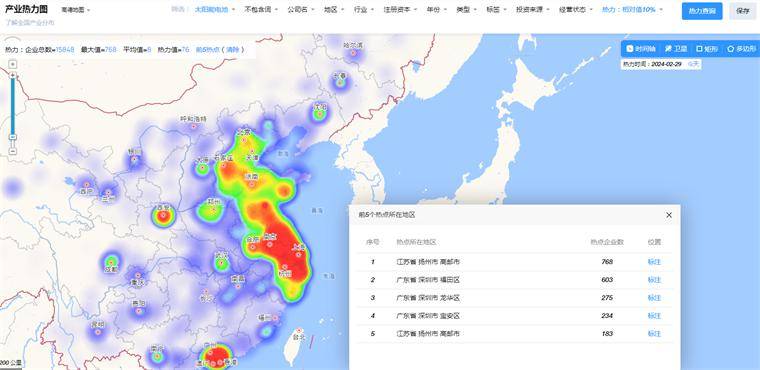Click the map zoom level slider handle

click(13, 137)
